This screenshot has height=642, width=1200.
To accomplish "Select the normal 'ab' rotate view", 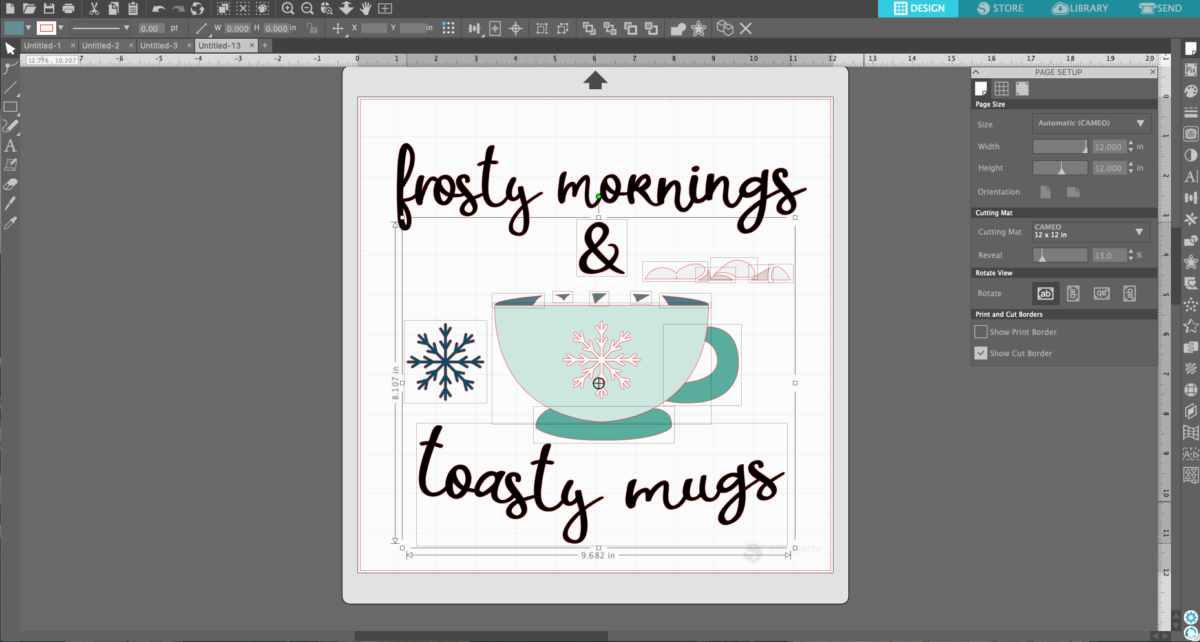I will coord(1046,293).
